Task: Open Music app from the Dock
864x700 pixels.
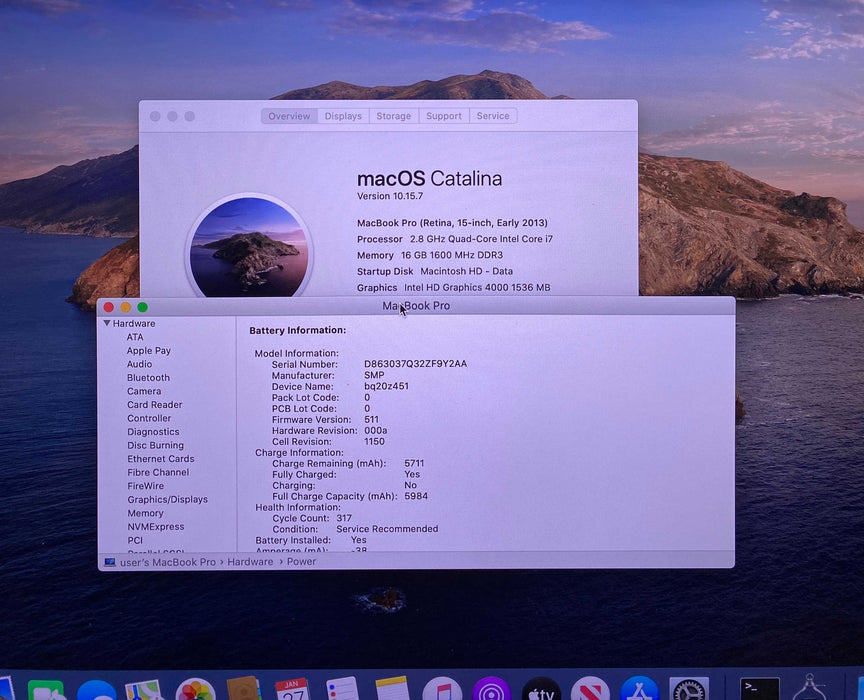Action: point(442,689)
